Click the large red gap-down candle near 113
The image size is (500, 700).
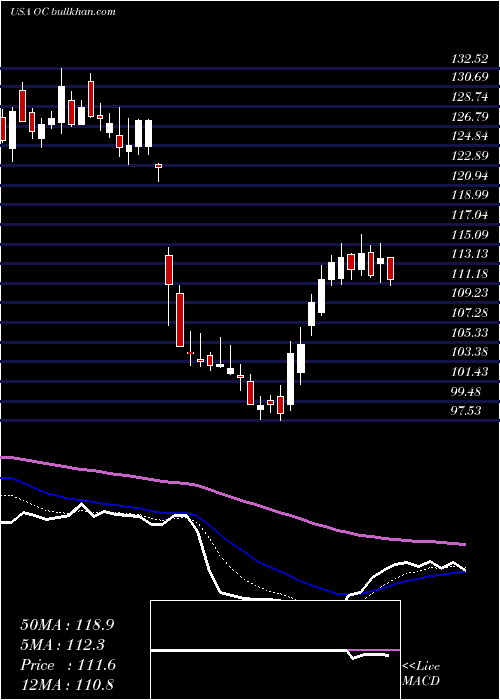pos(169,270)
